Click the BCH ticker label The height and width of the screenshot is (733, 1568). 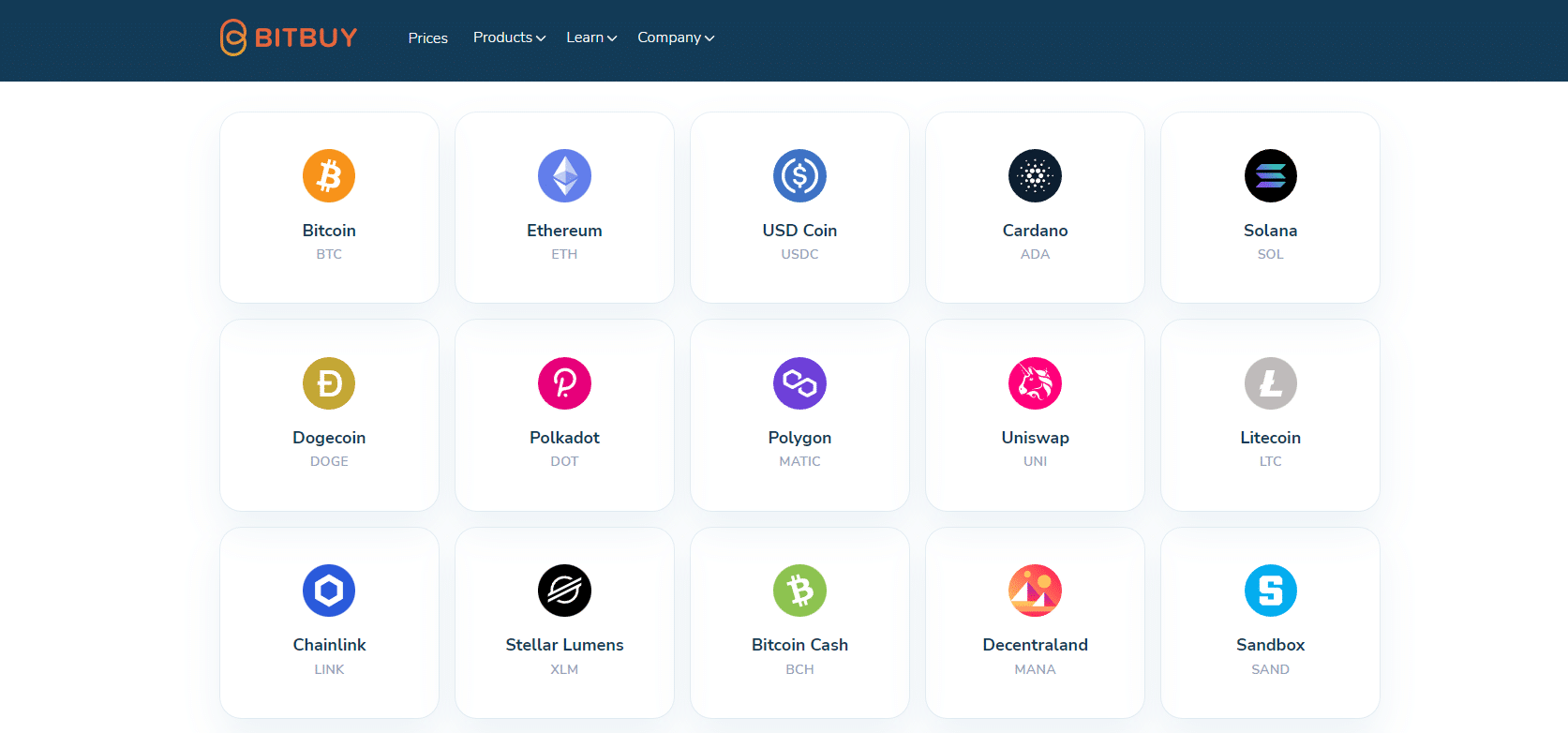(x=799, y=669)
